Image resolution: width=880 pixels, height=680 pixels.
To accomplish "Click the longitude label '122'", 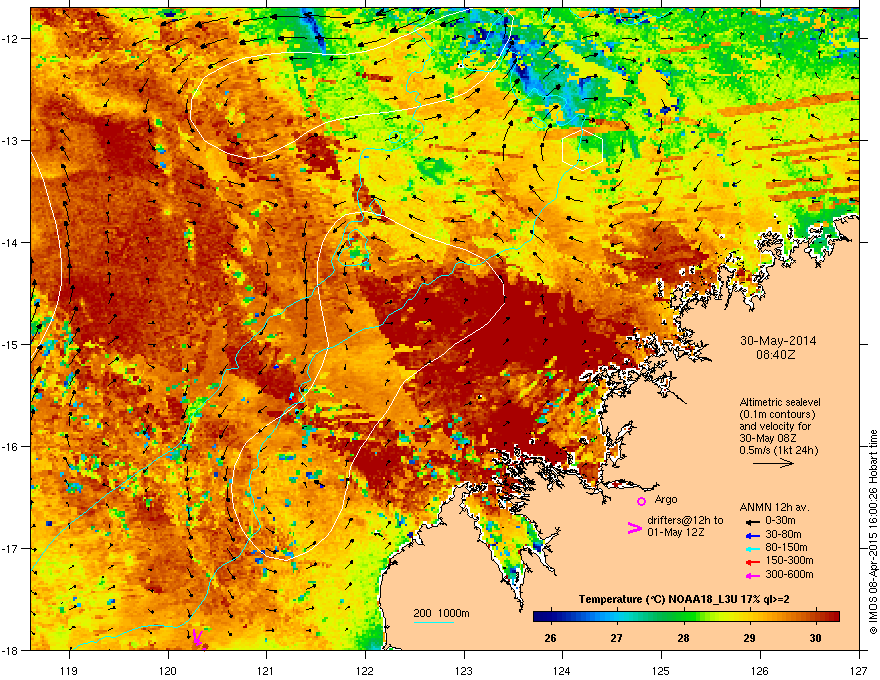I will (365, 670).
